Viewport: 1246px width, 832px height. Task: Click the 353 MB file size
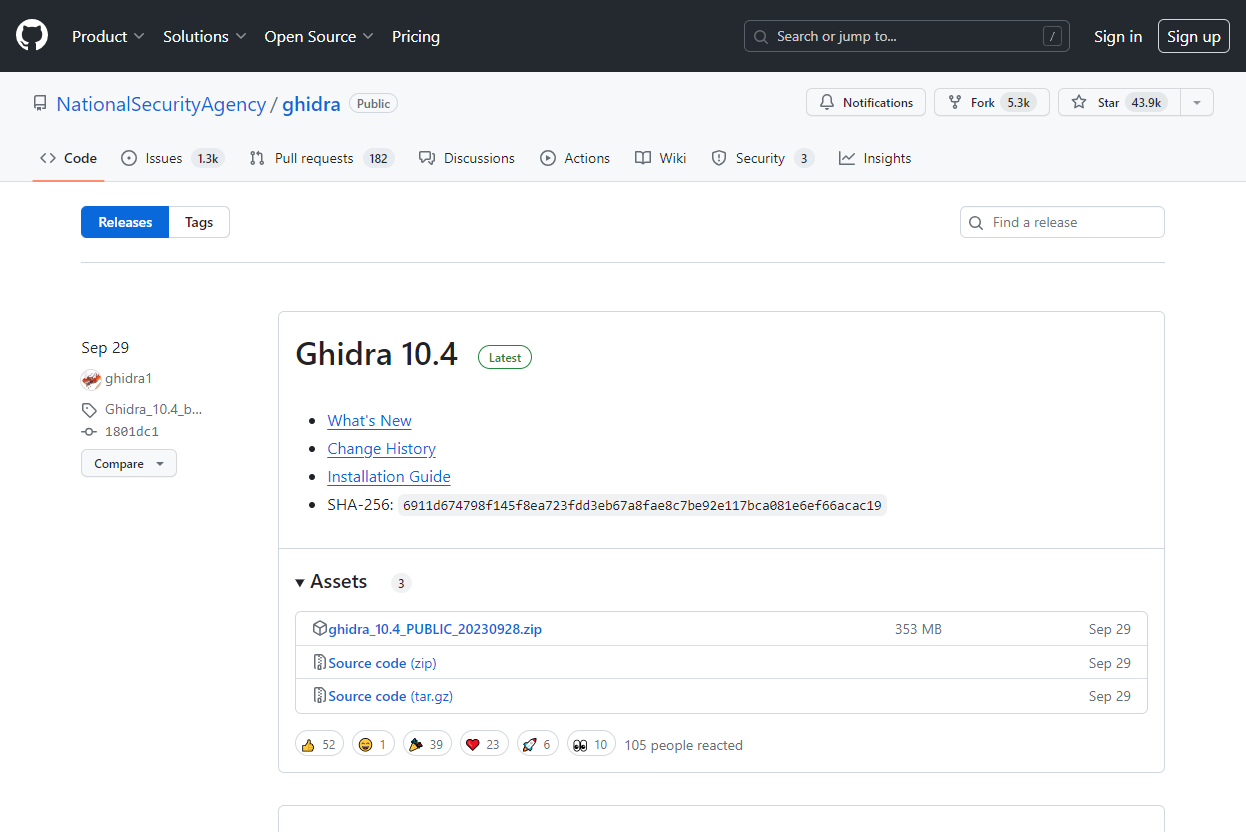(918, 629)
